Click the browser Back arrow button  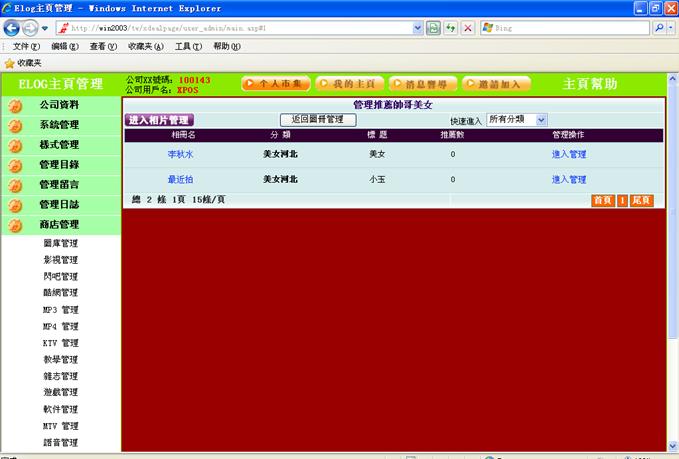(12, 28)
